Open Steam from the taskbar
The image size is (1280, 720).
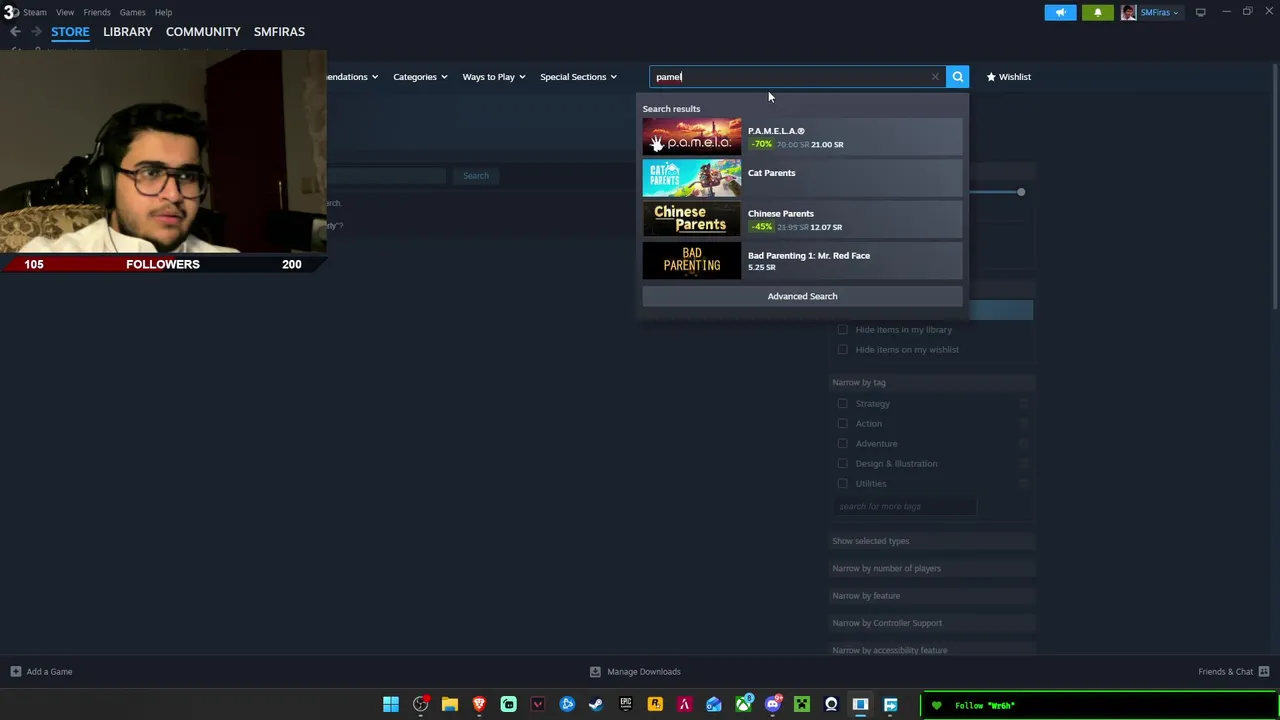596,705
